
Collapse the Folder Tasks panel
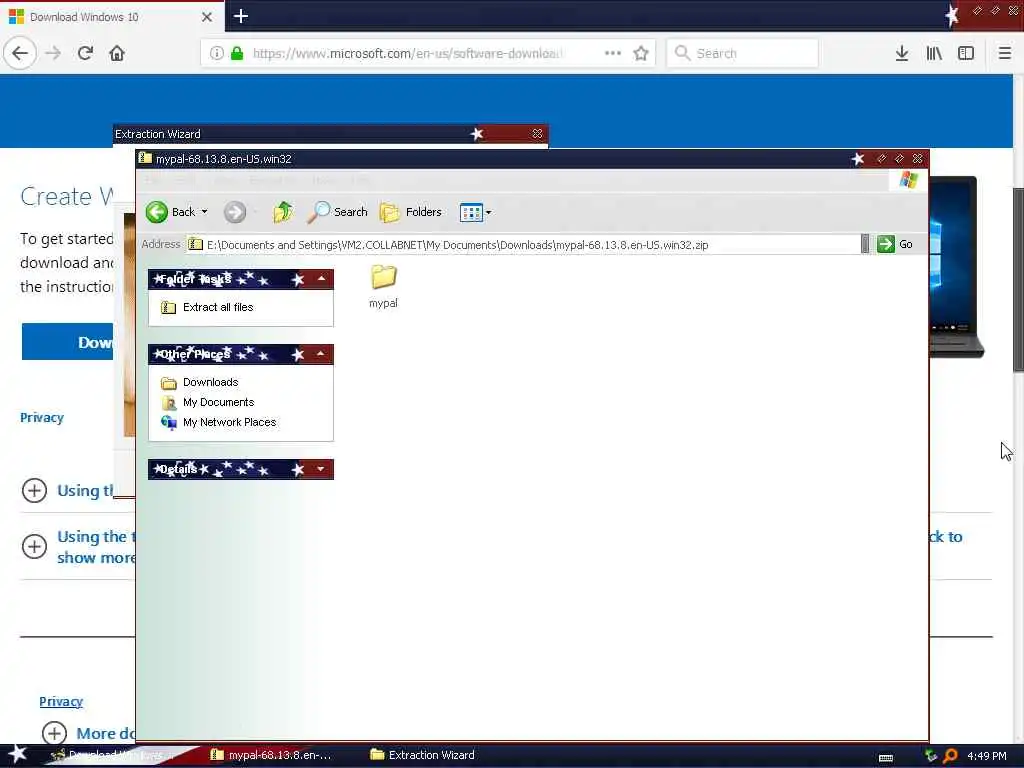point(321,280)
